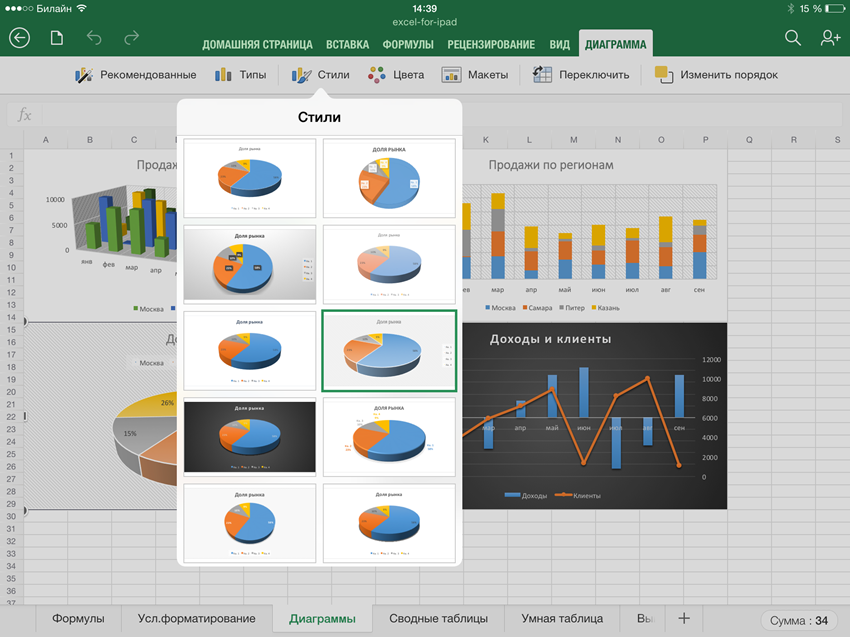Image resolution: width=850 pixels, height=637 pixels.
Task: Click the Макеты layout icon
Action: (451, 75)
